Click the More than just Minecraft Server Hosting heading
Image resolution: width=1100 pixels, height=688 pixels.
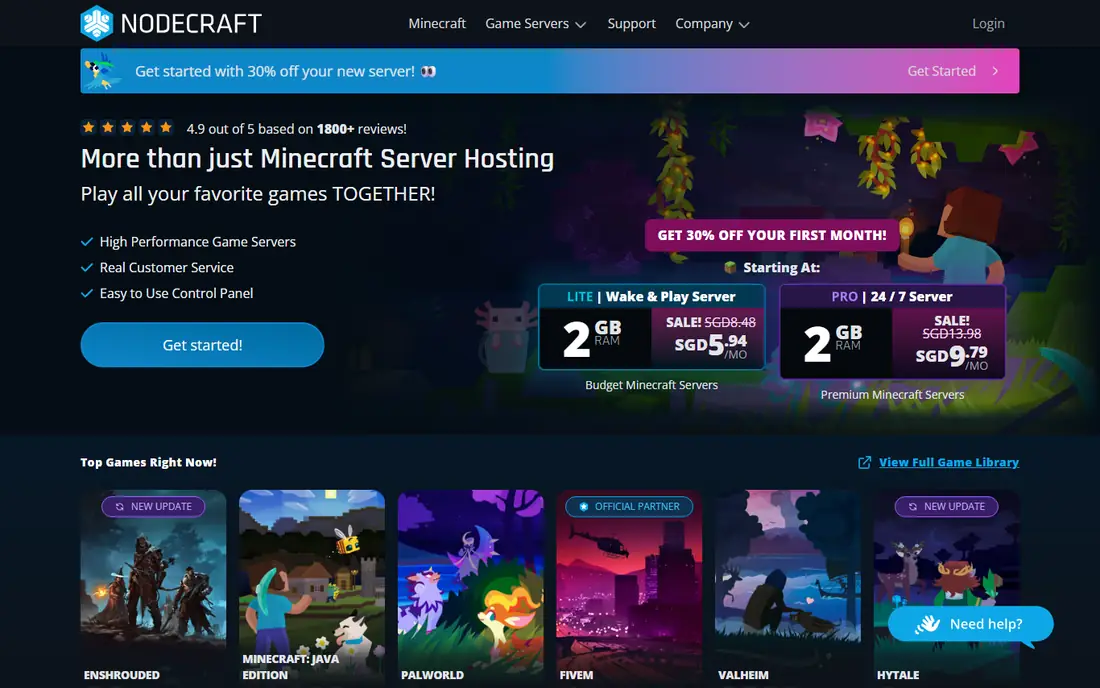pos(317,158)
